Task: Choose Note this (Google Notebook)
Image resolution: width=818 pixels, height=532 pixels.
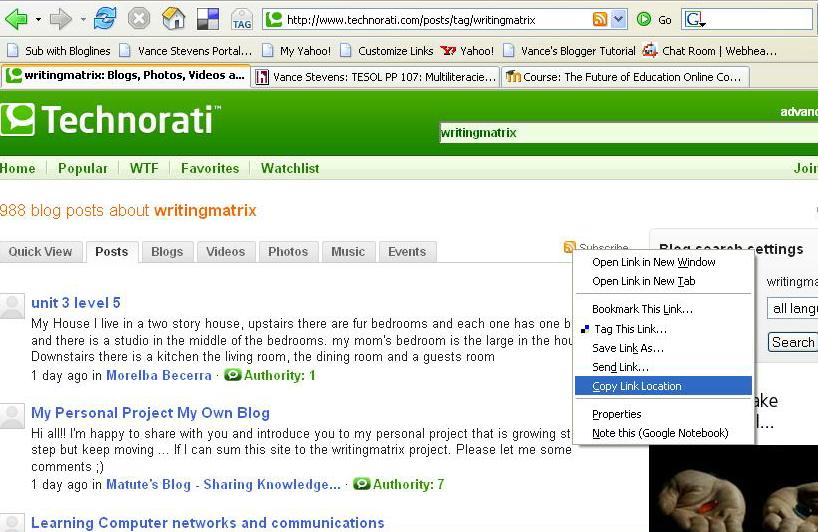Action: 663,433
